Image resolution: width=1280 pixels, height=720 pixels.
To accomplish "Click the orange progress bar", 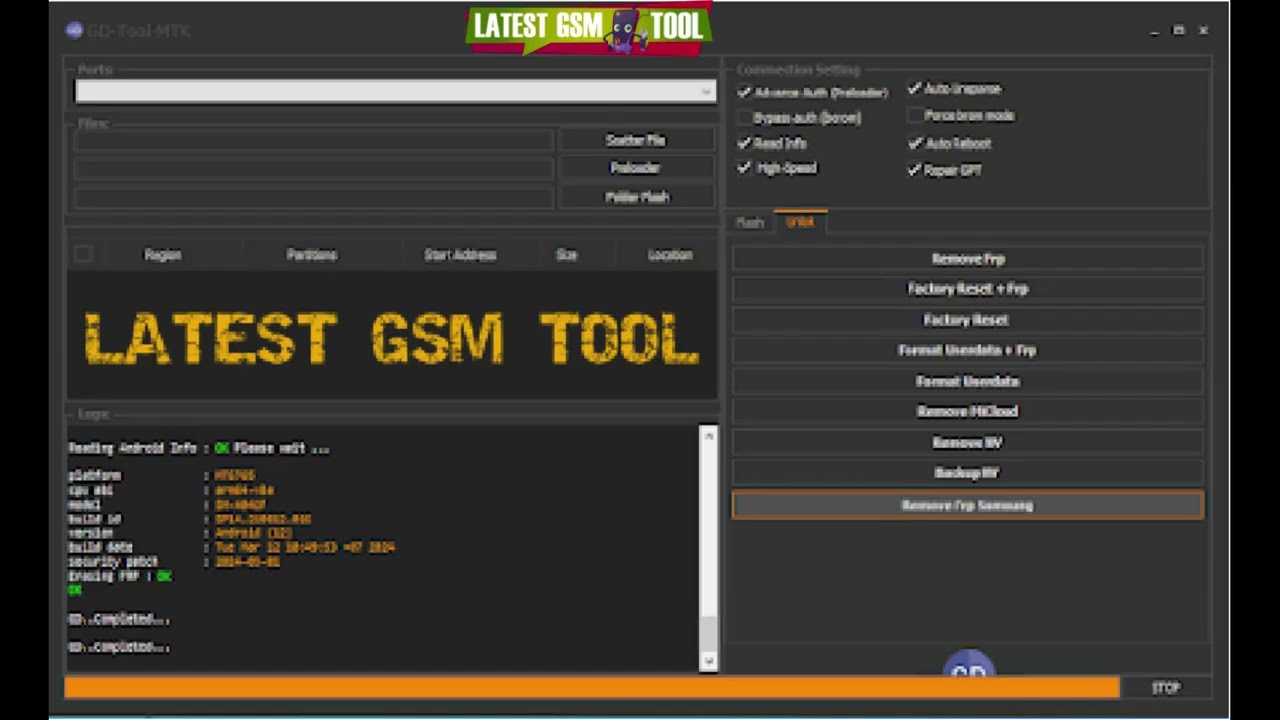I will [x=592, y=687].
